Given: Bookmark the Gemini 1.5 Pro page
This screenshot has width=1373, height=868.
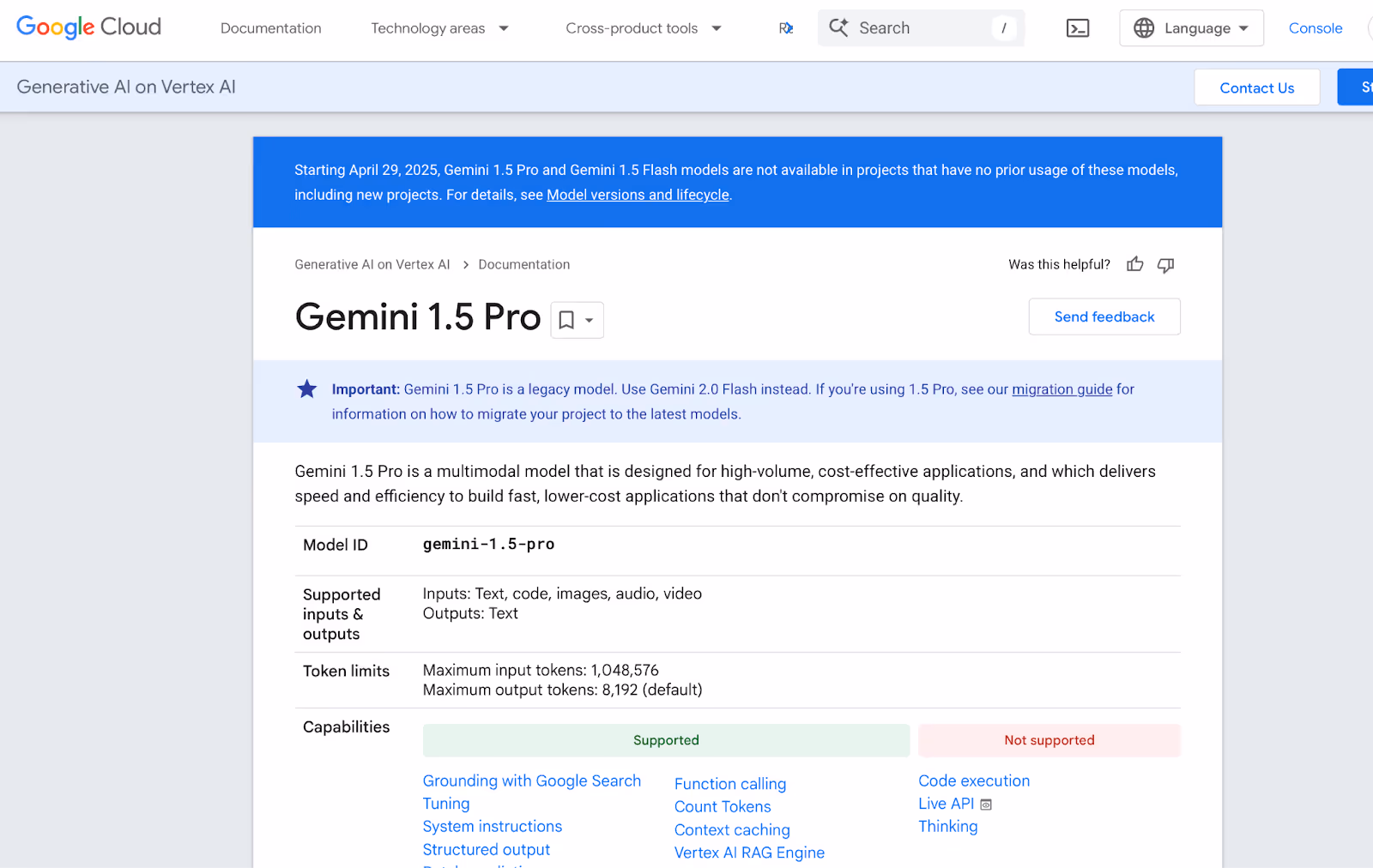Looking at the screenshot, I should (x=566, y=320).
